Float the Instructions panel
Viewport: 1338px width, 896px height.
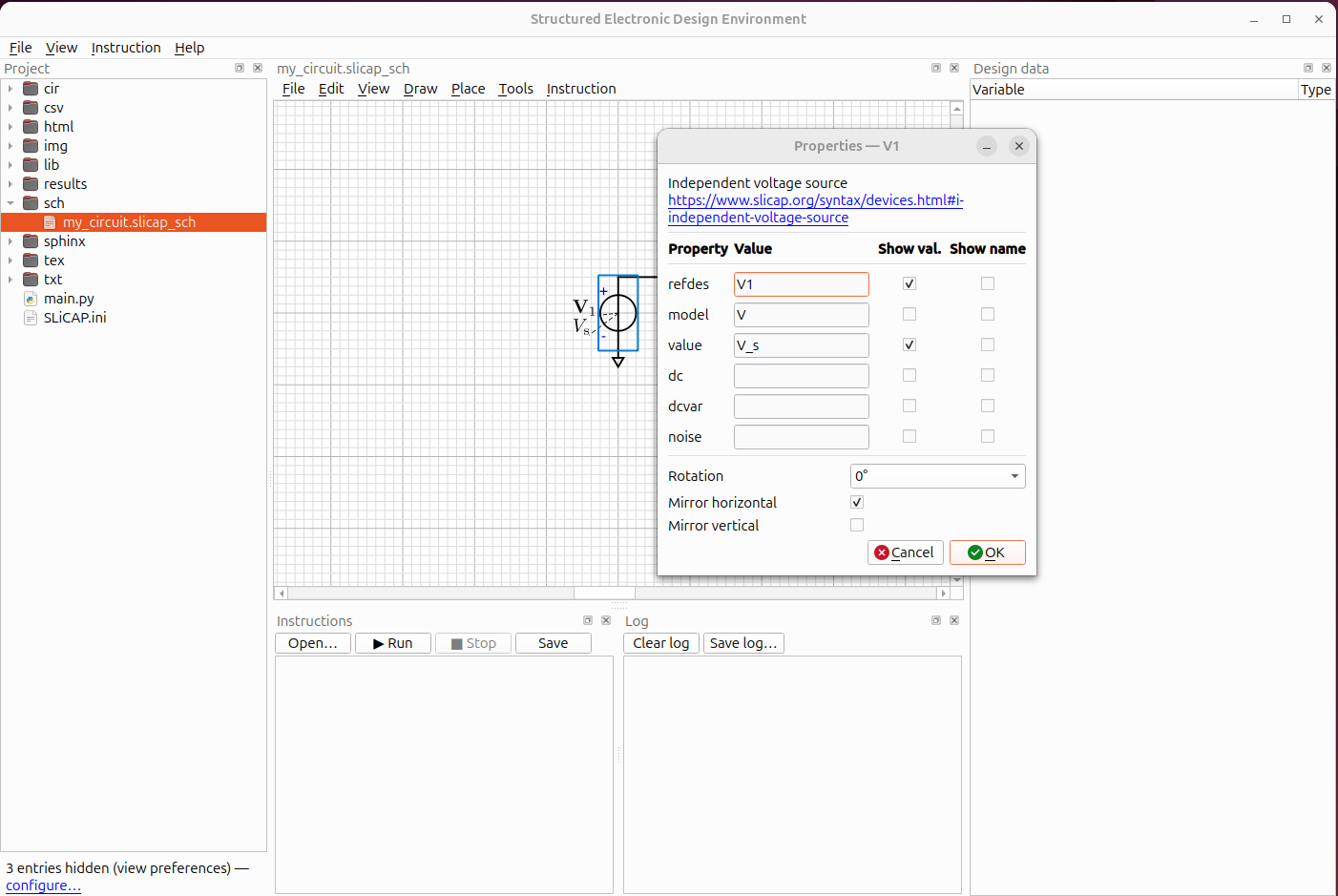[588, 620]
